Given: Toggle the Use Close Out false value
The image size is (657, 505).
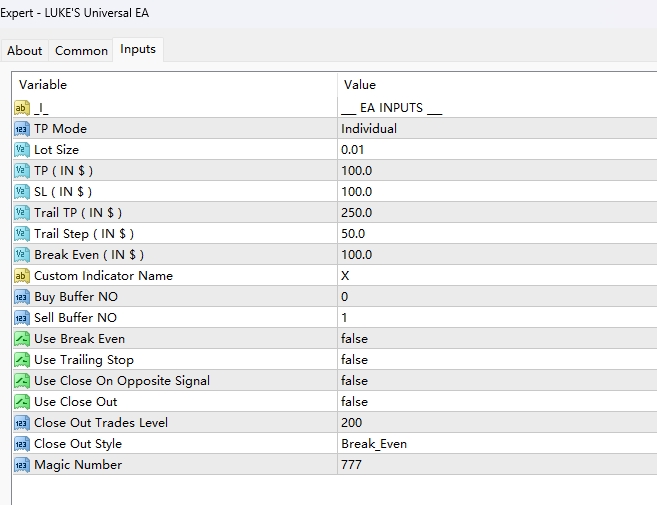Looking at the screenshot, I should tap(355, 401).
